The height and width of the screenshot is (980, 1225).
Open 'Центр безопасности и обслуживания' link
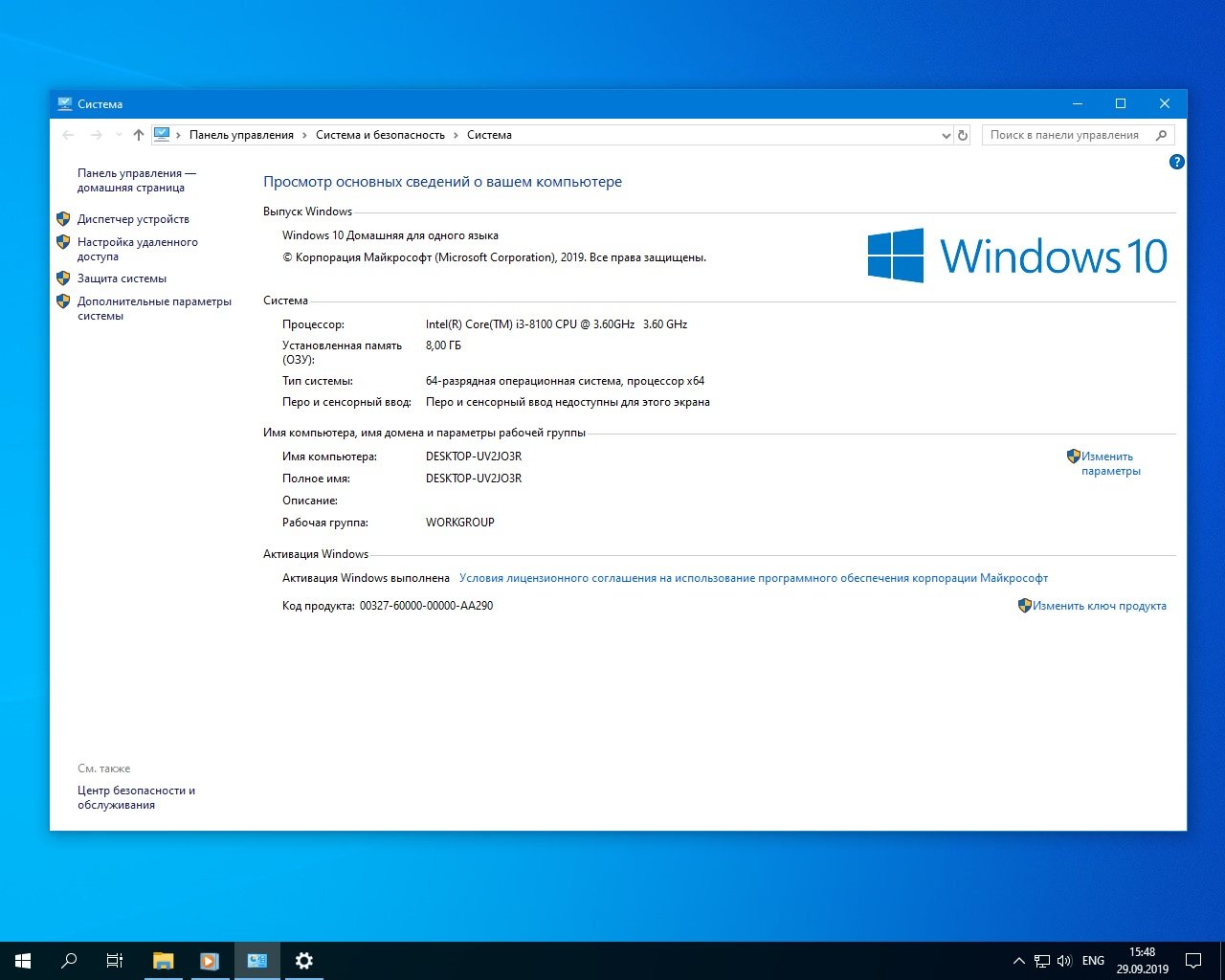coord(136,797)
